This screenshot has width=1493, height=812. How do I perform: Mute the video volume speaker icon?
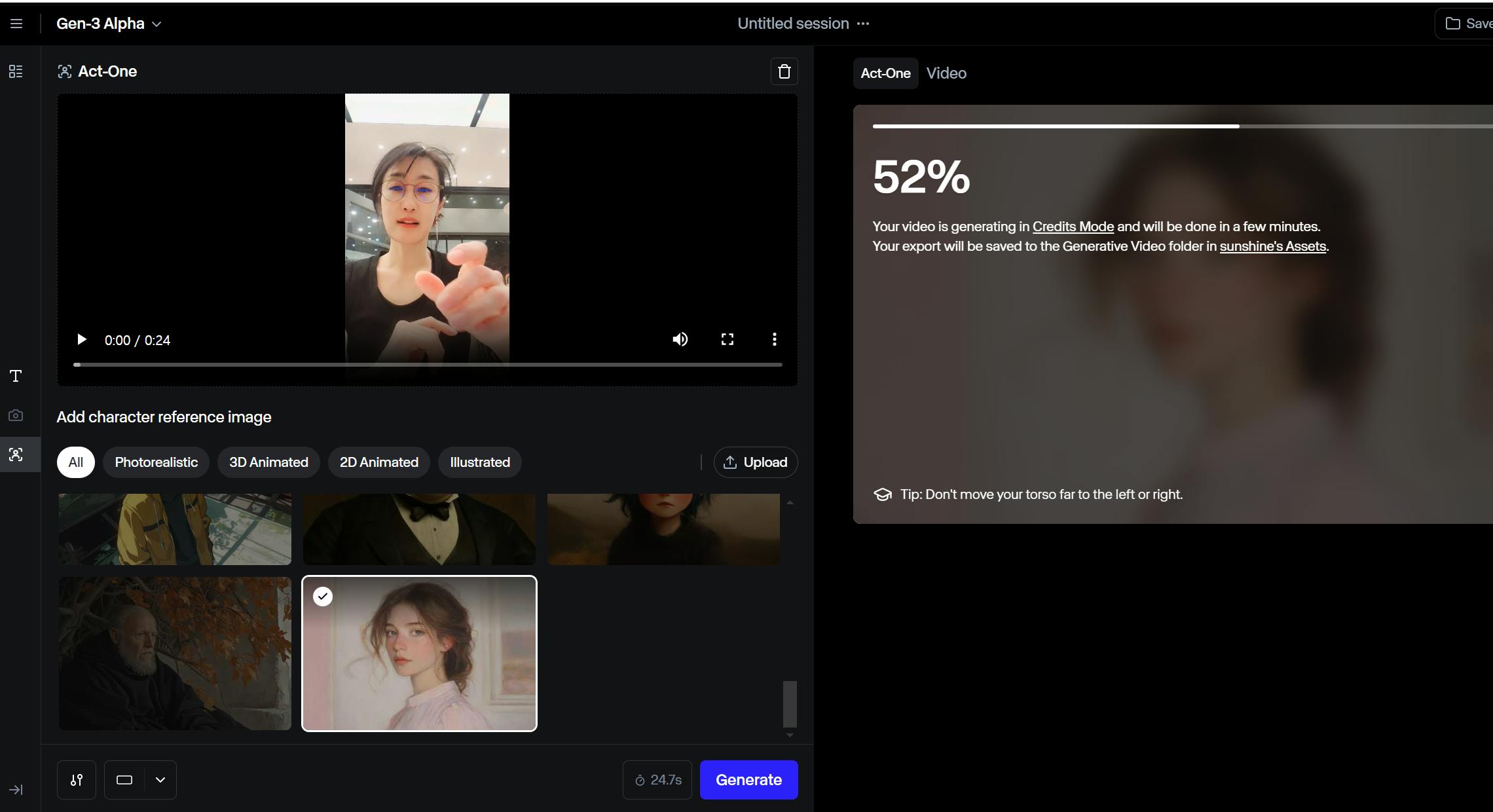[680, 339]
